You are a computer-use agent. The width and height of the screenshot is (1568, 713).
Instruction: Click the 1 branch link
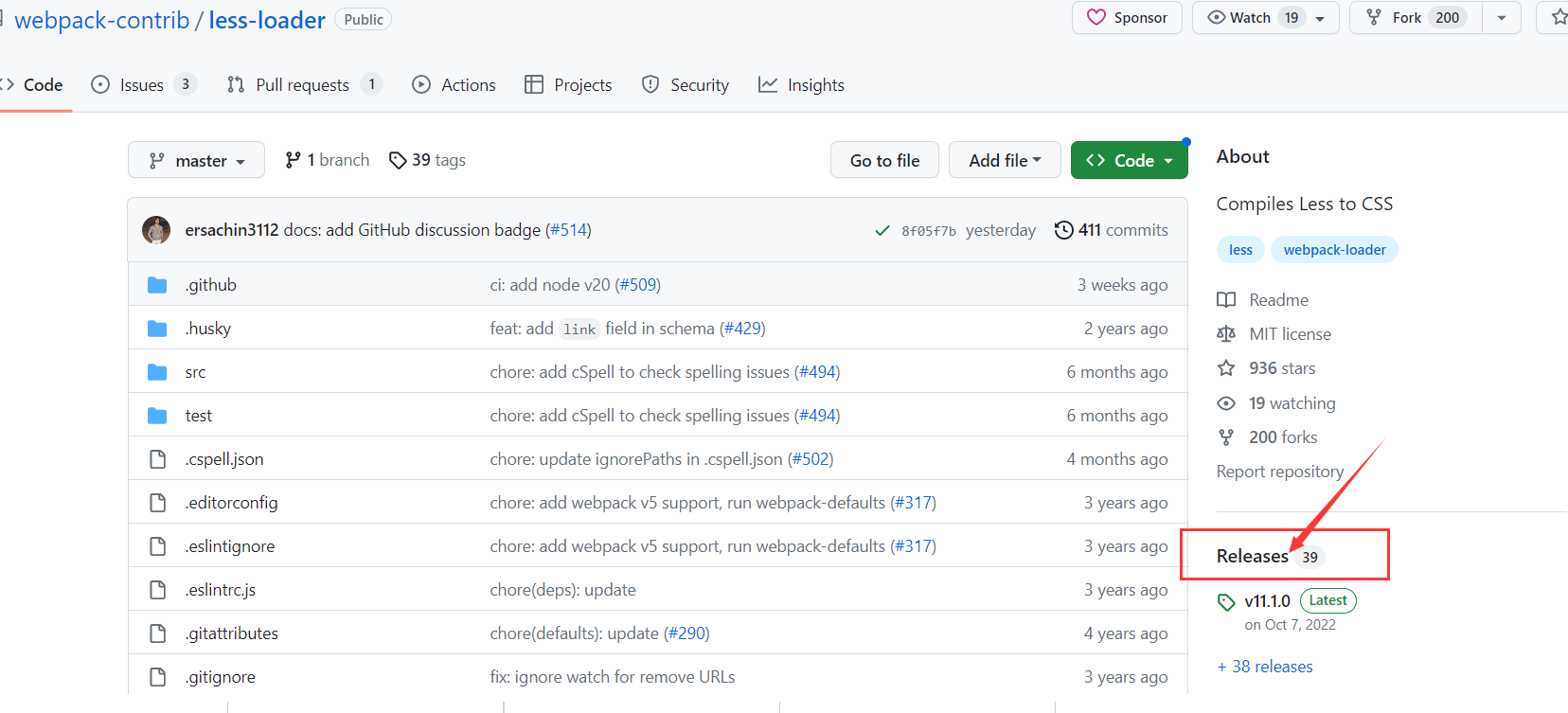tap(328, 160)
